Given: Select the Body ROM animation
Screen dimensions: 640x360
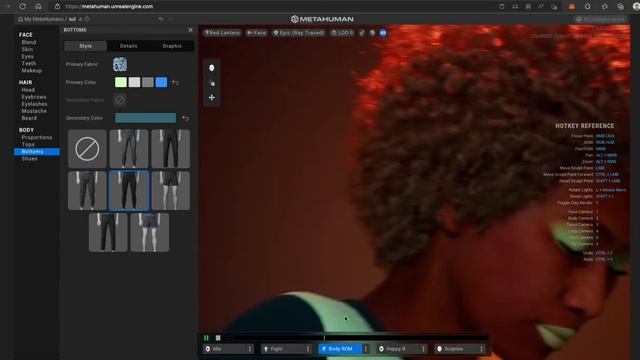Looking at the screenshot, I should [340, 349].
